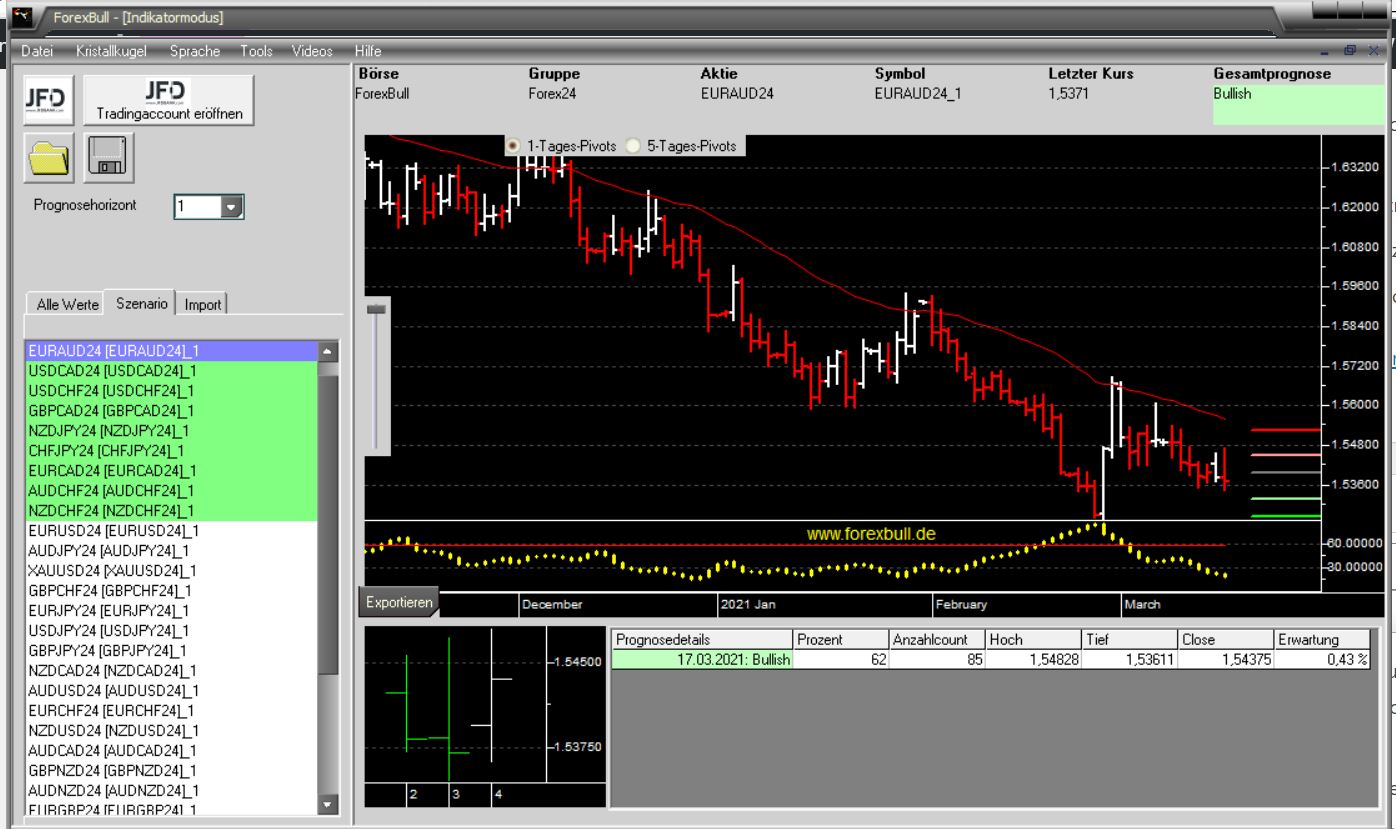Select USDCAD24 in the symbol list
This screenshot has height=829, width=1396.
pyautogui.click(x=112, y=371)
